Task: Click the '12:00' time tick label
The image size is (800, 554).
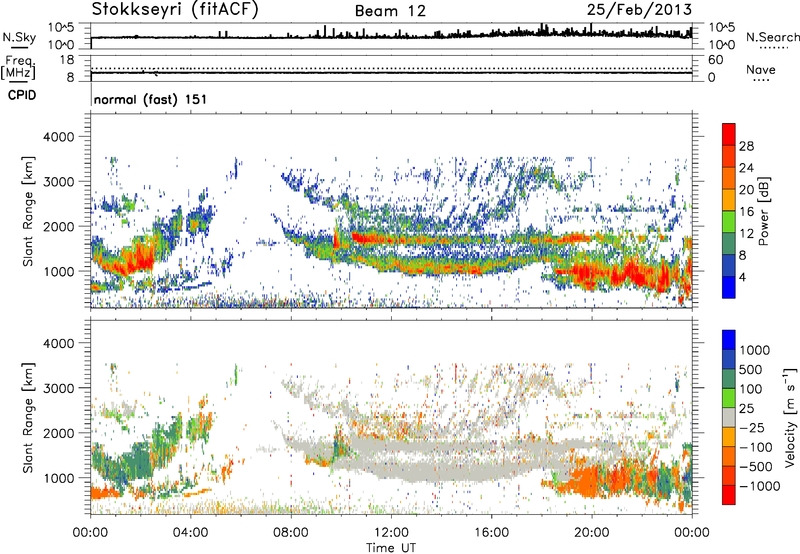Action: pos(391,533)
